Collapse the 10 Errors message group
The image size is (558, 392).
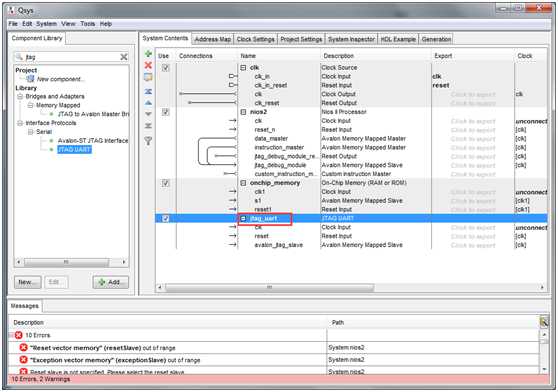point(11,335)
